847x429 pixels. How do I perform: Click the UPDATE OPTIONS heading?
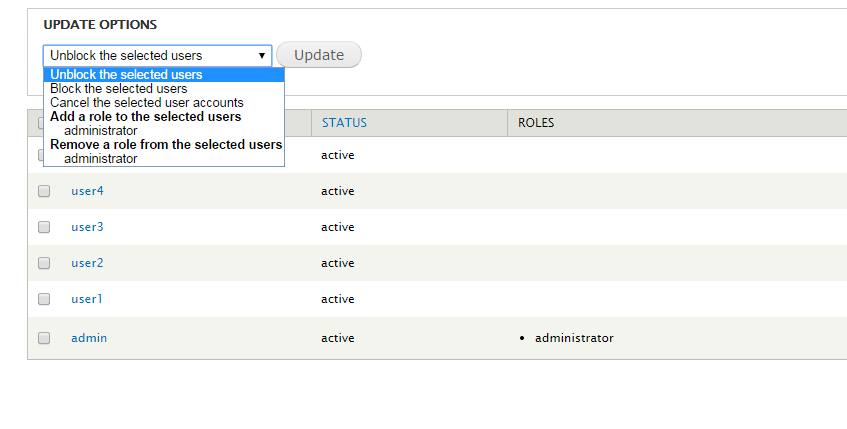pos(100,25)
